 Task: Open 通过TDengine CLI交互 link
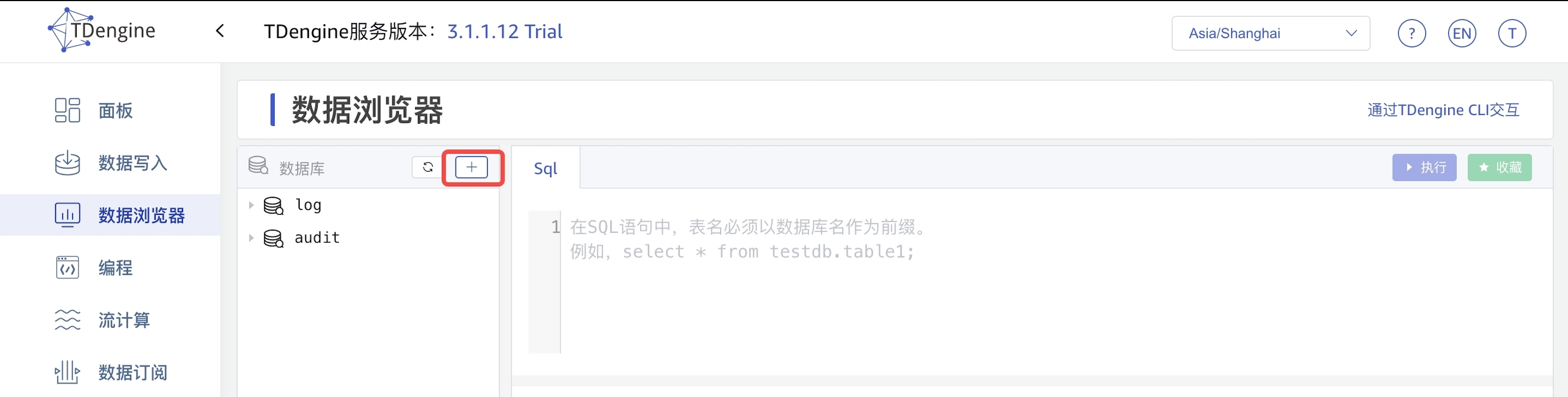[x=1443, y=110]
